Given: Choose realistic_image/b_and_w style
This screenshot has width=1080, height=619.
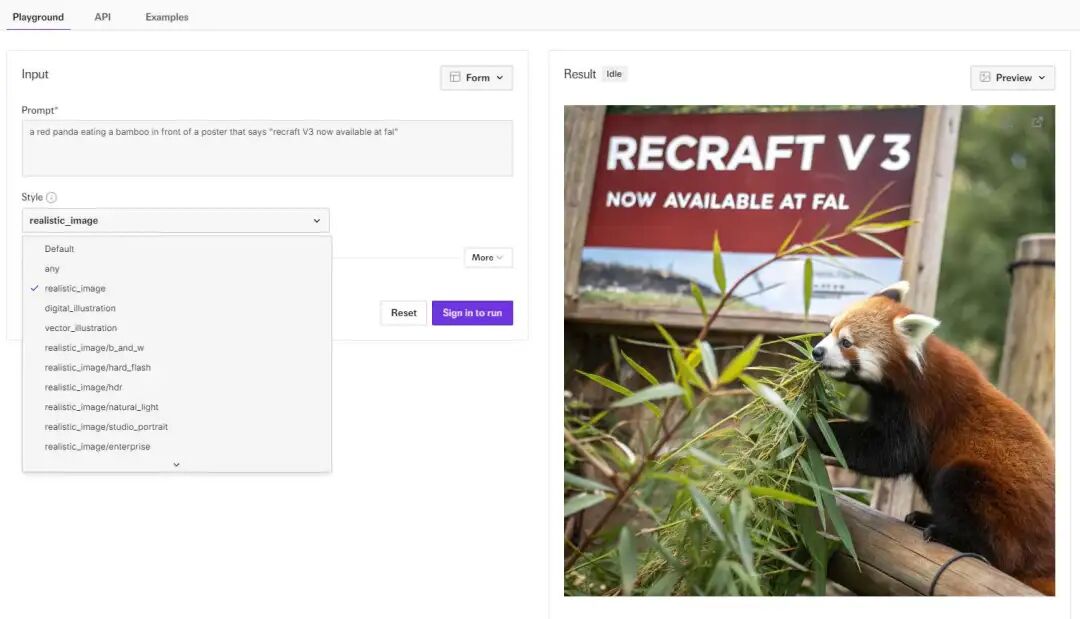Looking at the screenshot, I should [x=176, y=348].
